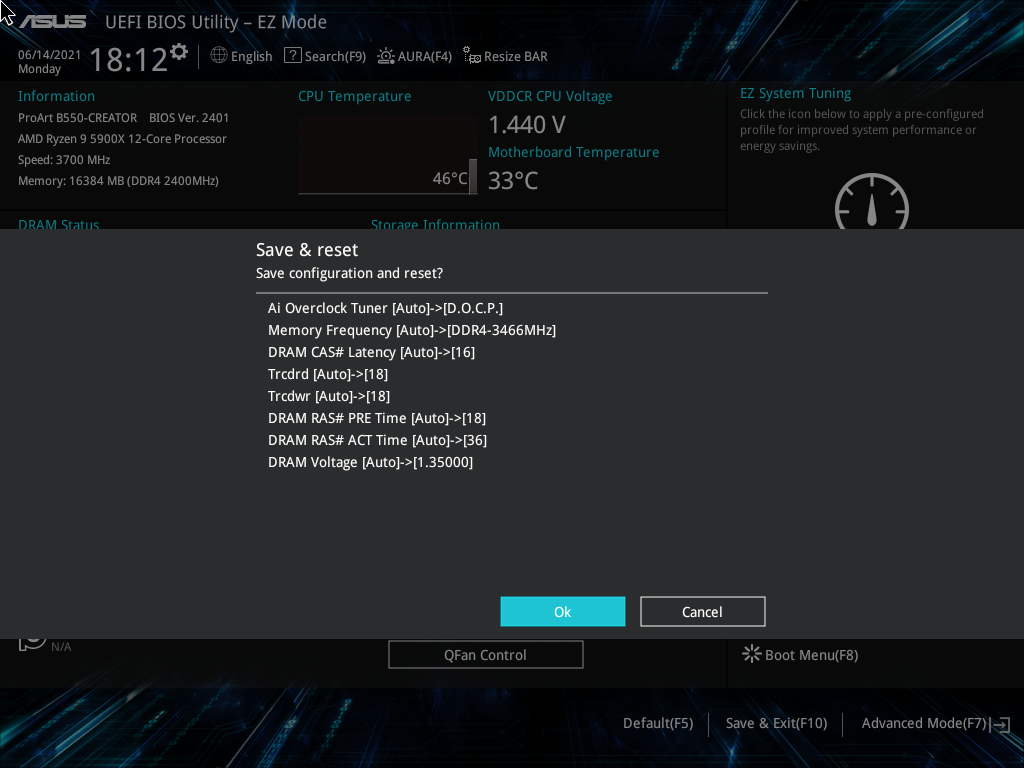Click the Boot Menu star icon

click(752, 654)
